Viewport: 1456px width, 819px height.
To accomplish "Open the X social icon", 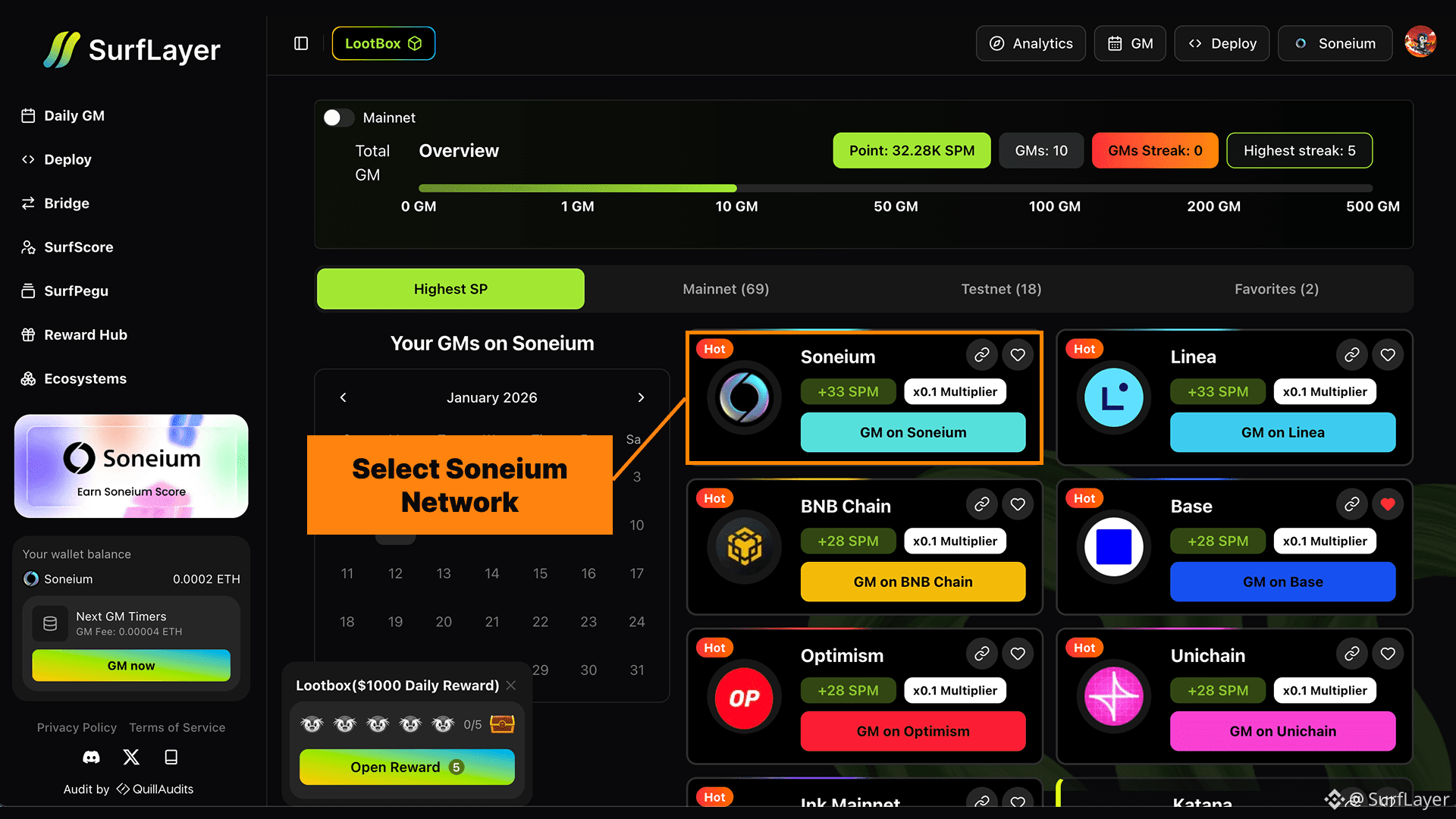I will [x=131, y=757].
